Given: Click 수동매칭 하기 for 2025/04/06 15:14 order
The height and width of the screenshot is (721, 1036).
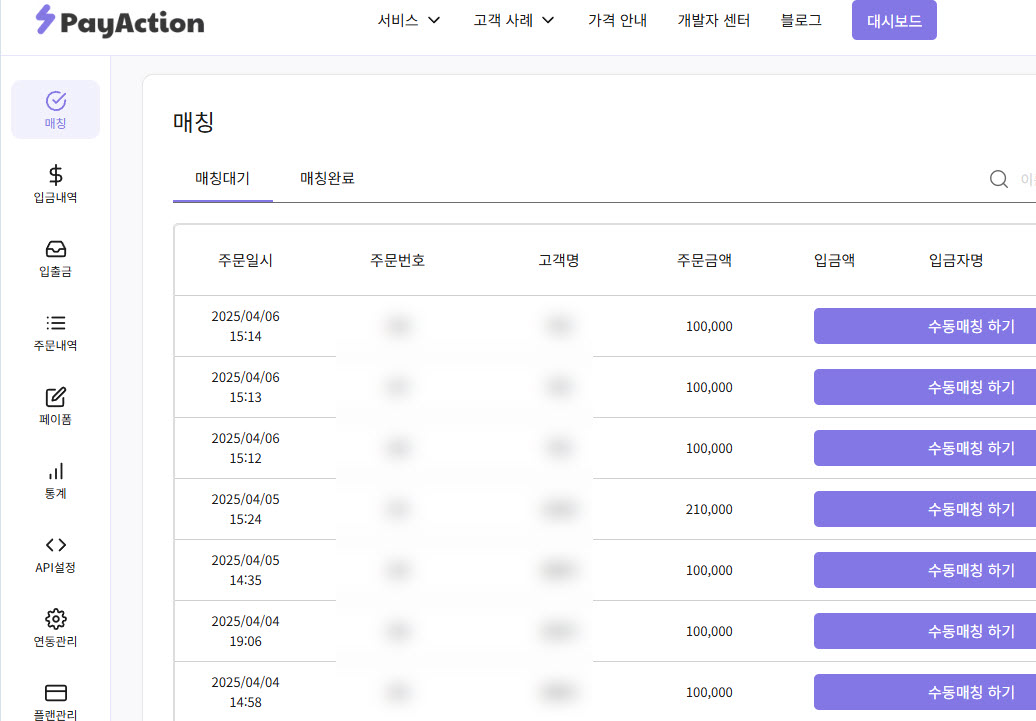Looking at the screenshot, I should (x=925, y=326).
